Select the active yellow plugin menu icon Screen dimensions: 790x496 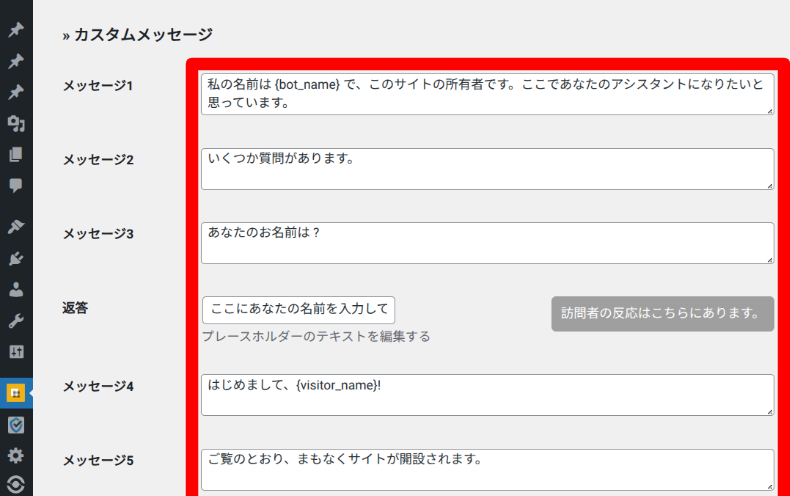point(16,393)
